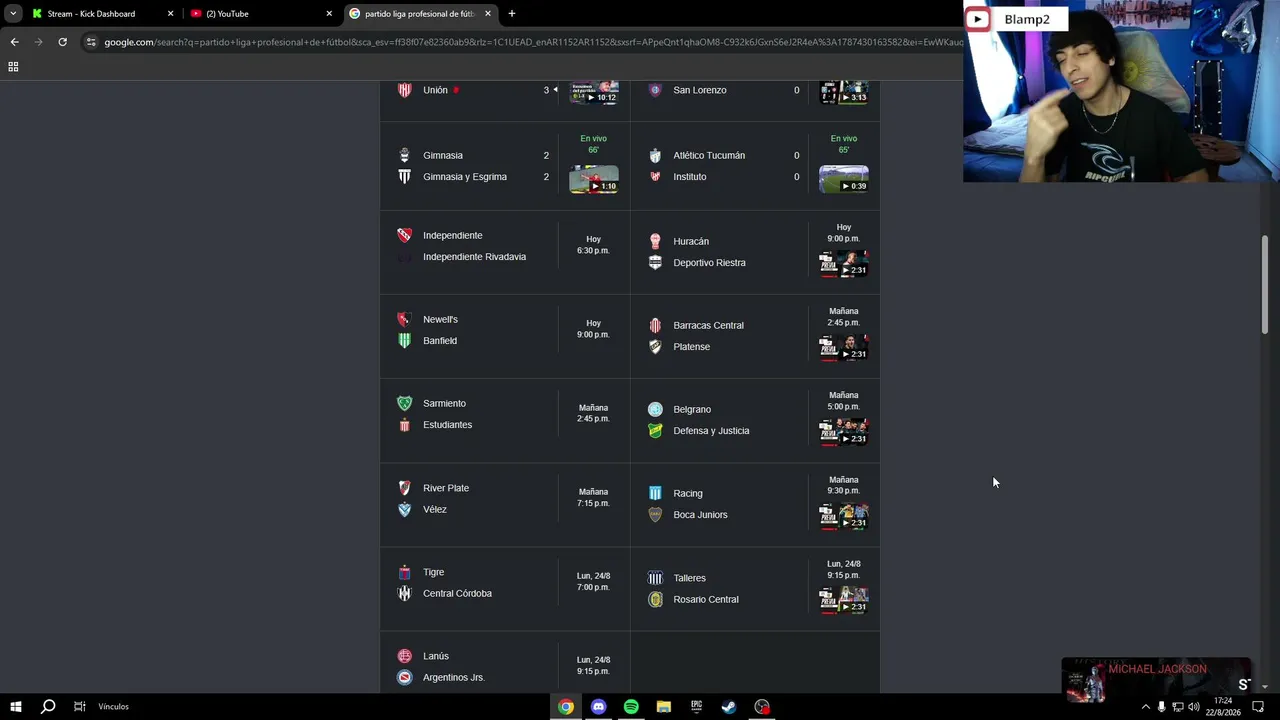Open the Chrome apps grid shortcut
Image resolution: width=1280 pixels, height=720 pixels.
tap(13, 67)
